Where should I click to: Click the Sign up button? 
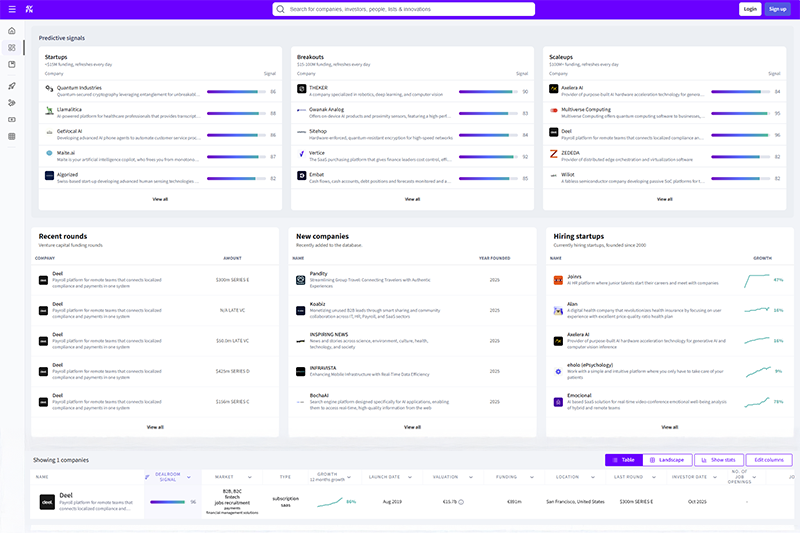coord(777,9)
